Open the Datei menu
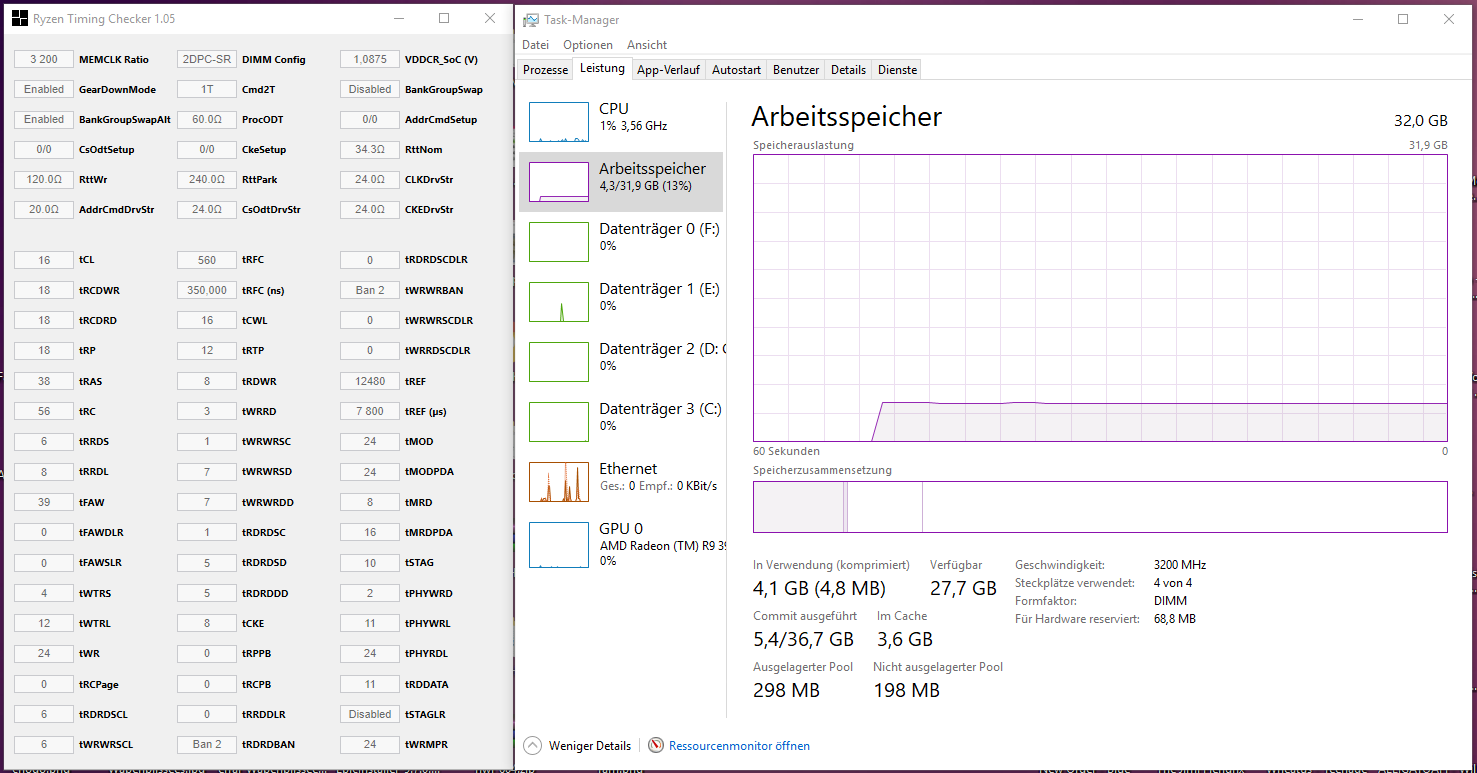 (x=535, y=45)
